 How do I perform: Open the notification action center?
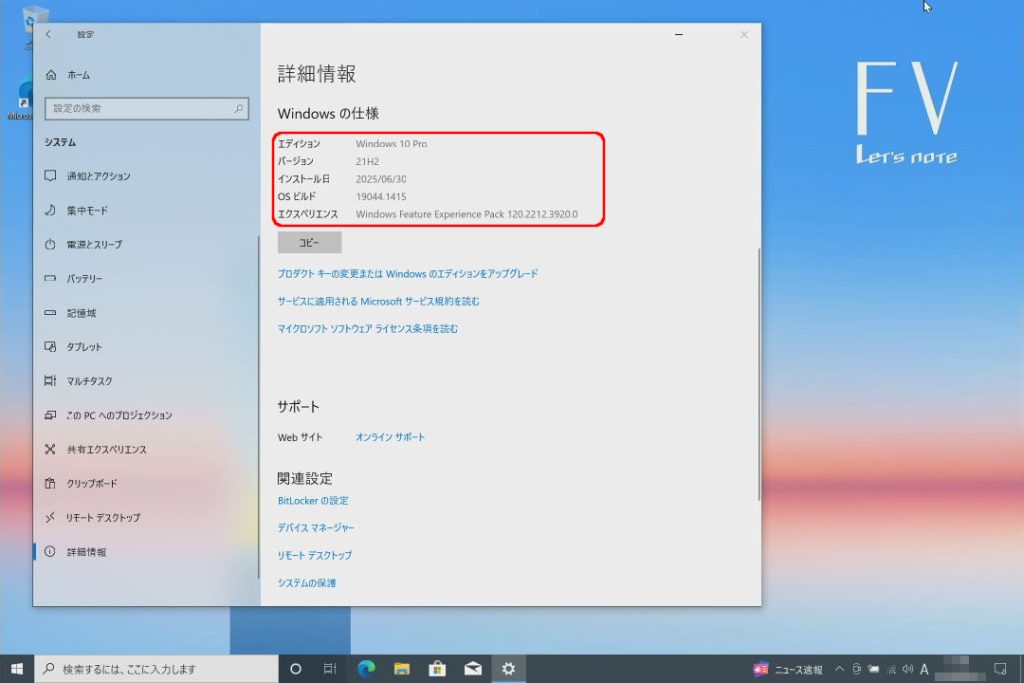[1000, 669]
